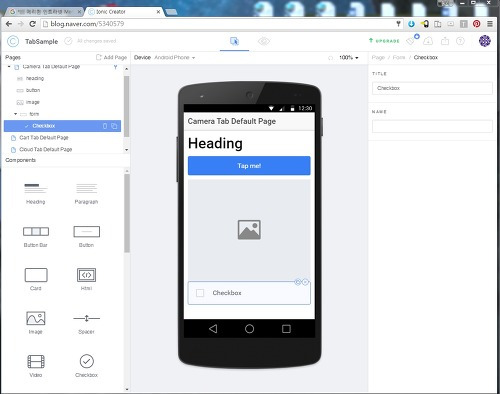Screen dimensions: 500x394
Task: Open the help question mark icon
Action: [x=460, y=41]
